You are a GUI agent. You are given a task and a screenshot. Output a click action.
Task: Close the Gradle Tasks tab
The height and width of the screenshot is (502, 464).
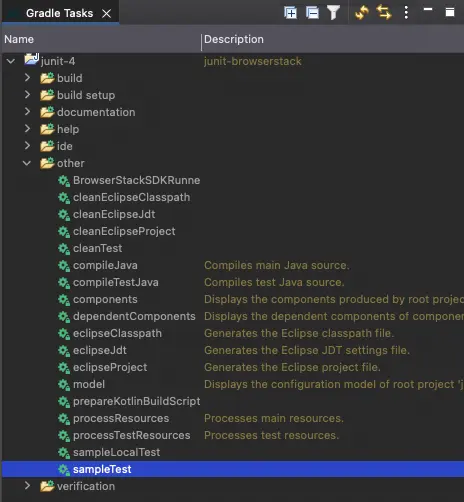[x=106, y=14]
